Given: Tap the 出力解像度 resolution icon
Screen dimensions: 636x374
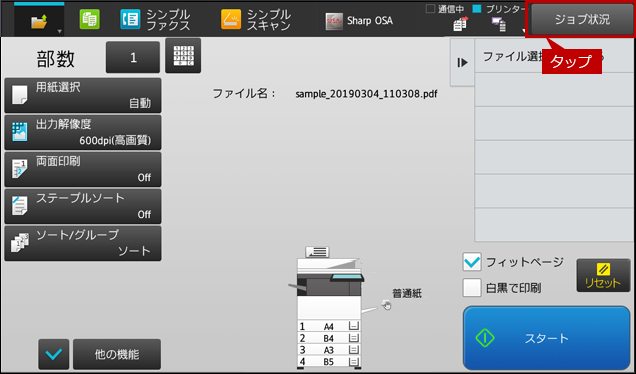Looking at the screenshot, I should pyautogui.click(x=19, y=132).
